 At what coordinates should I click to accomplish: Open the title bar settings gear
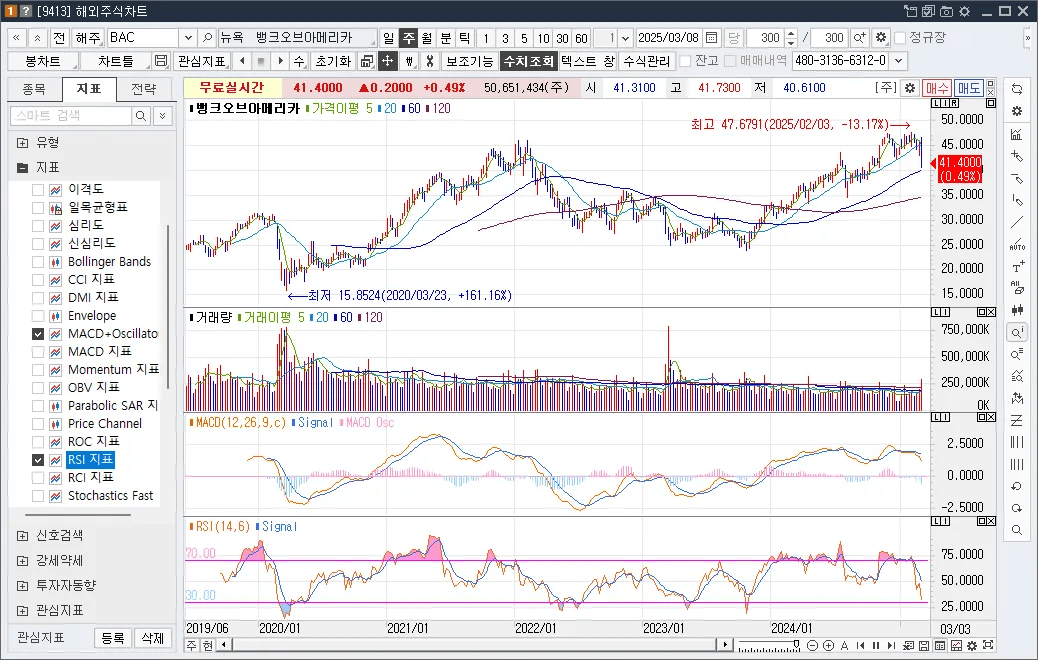click(x=965, y=11)
